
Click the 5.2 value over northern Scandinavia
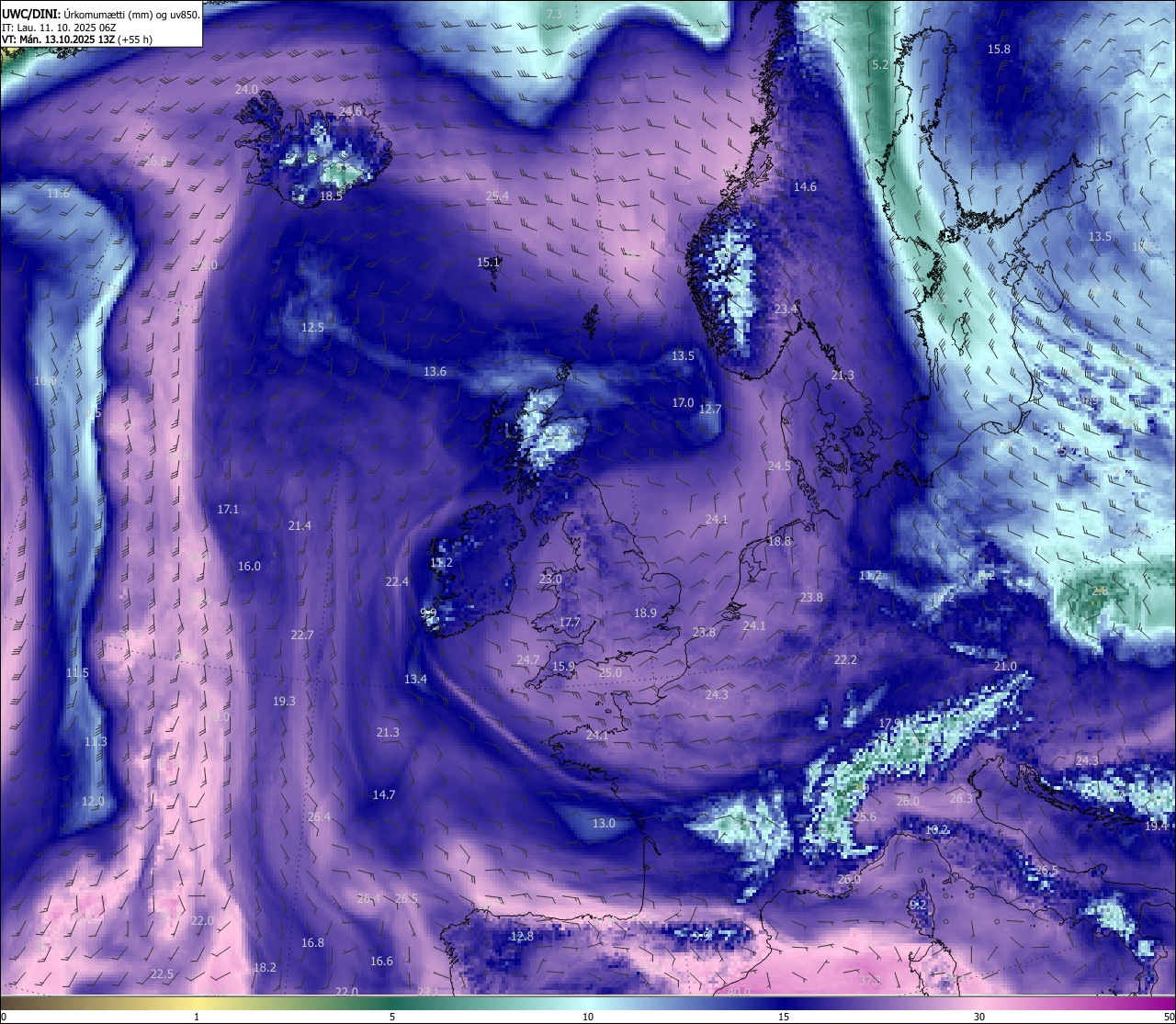point(880,65)
